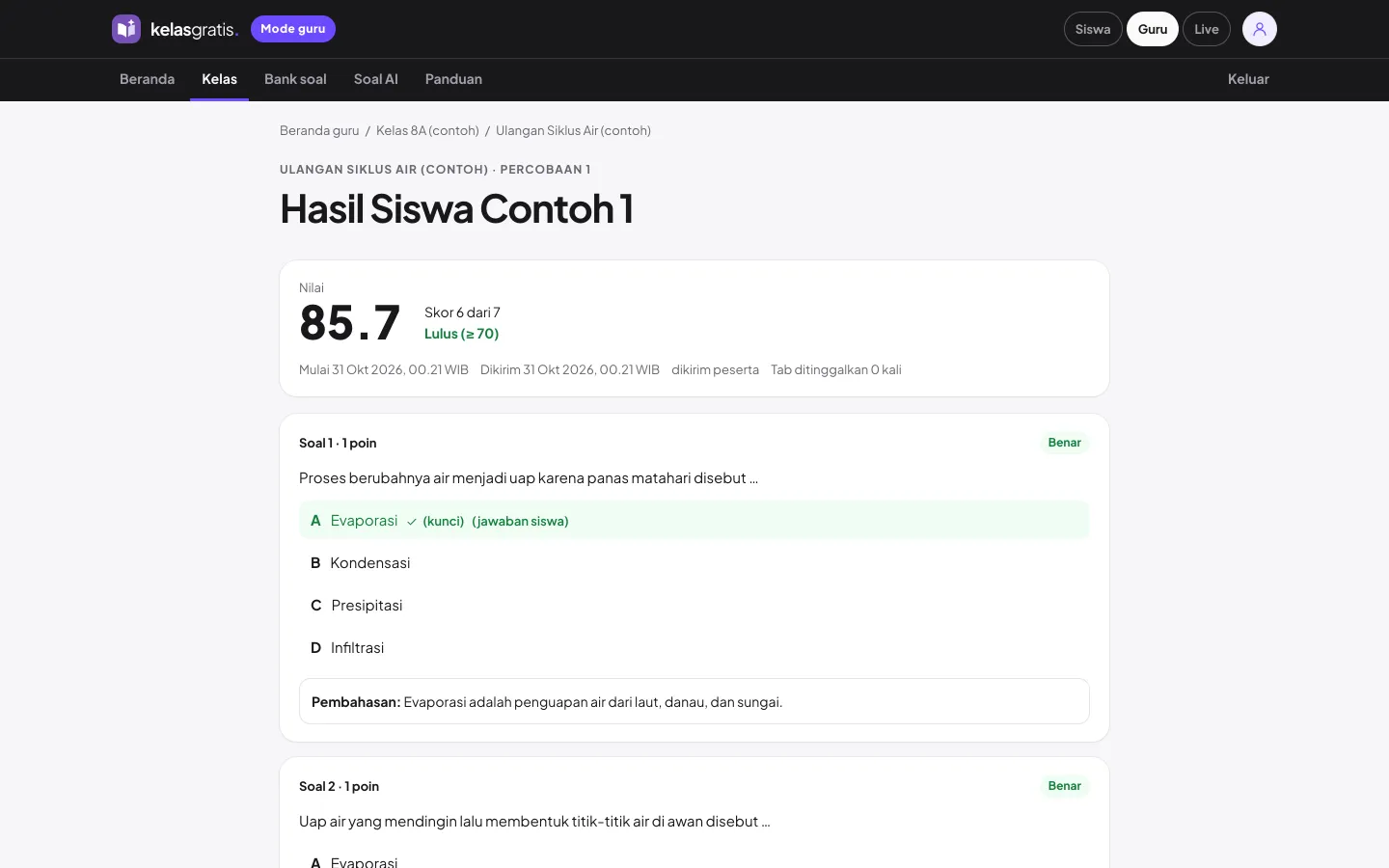The width and height of the screenshot is (1389, 868).
Task: Click the Benar badge on Soal 1
Action: pyautogui.click(x=1065, y=443)
